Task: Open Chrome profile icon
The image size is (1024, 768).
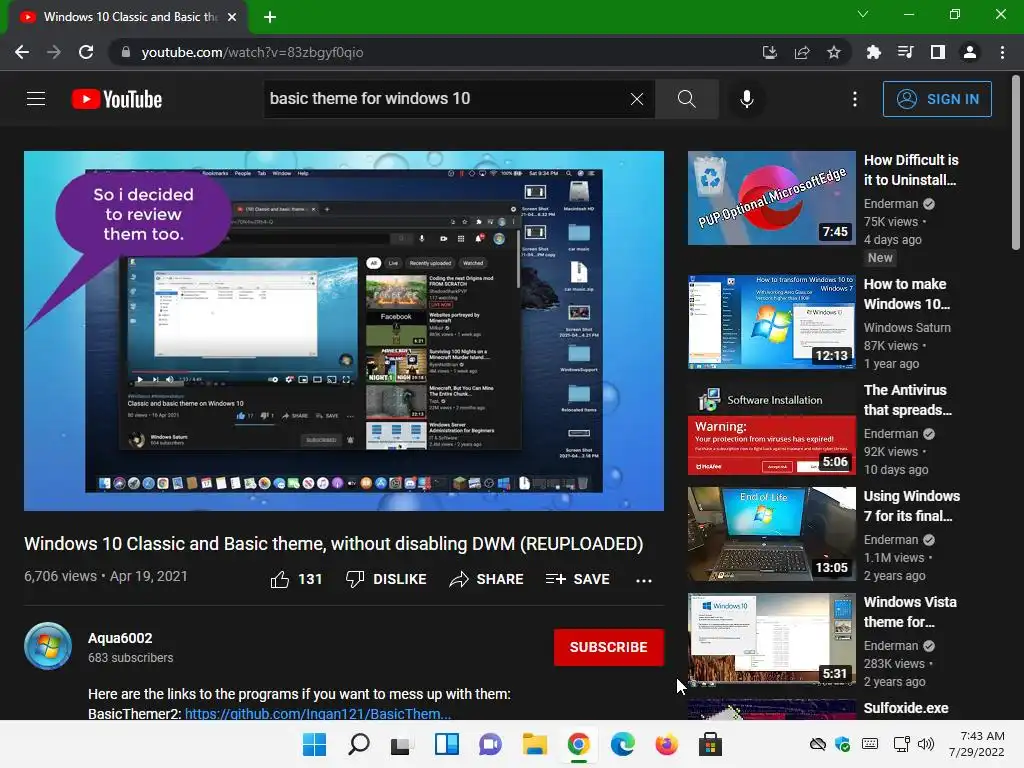Action: [970, 52]
